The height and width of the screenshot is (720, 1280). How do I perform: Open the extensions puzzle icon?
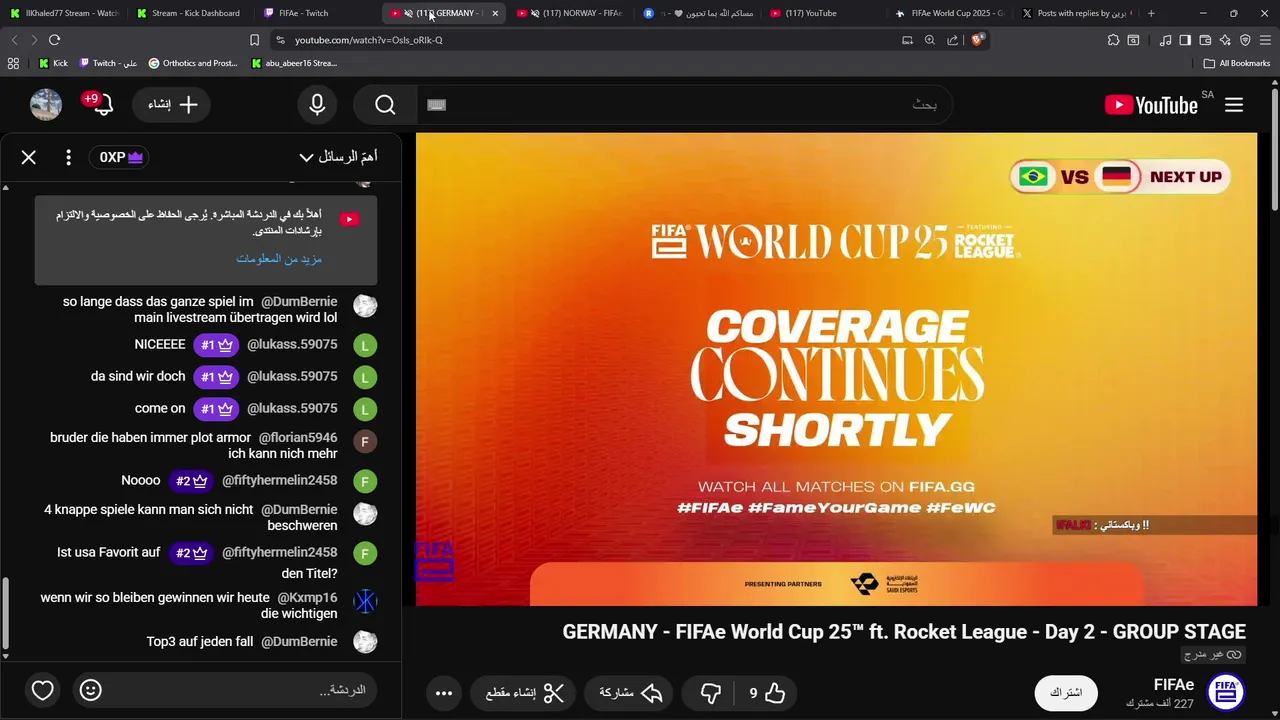click(x=1113, y=40)
